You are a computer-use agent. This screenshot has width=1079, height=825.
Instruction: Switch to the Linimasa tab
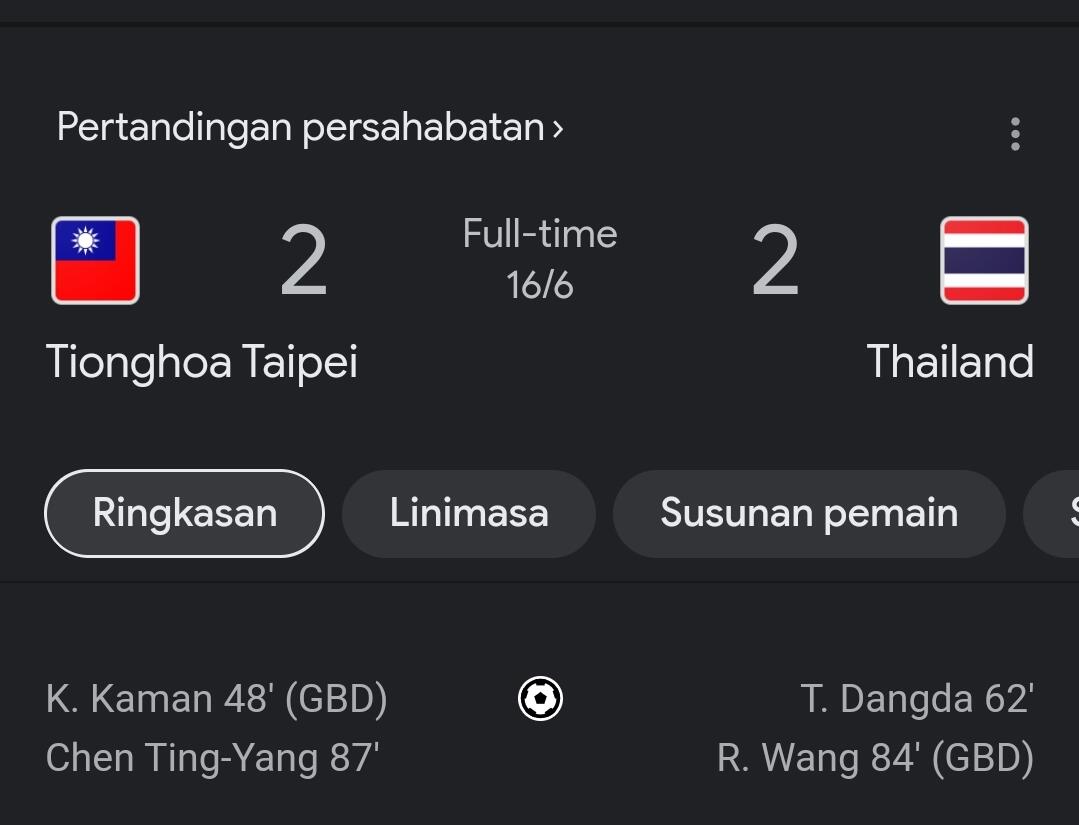[x=469, y=513]
